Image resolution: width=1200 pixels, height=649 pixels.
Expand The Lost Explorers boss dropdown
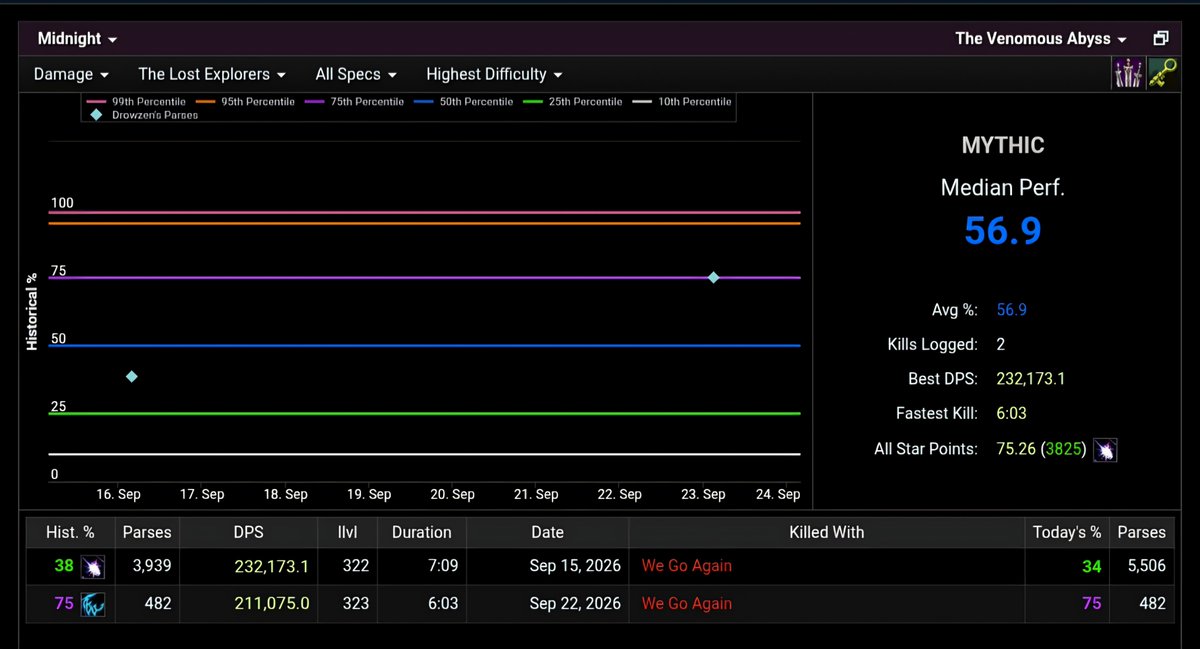[x=212, y=74]
